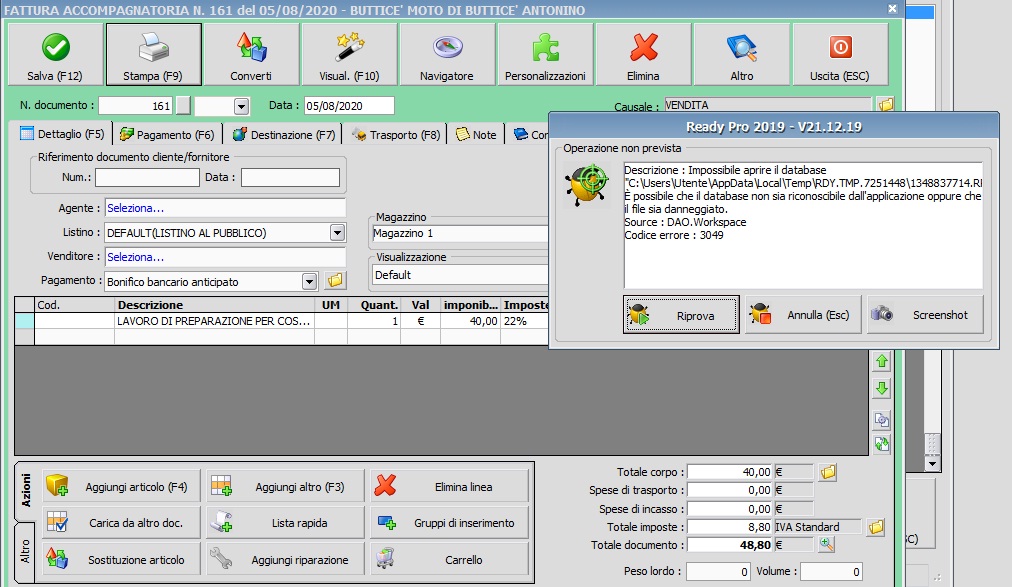
Task: Open Gruppi di inserimento
Action: tap(449, 522)
